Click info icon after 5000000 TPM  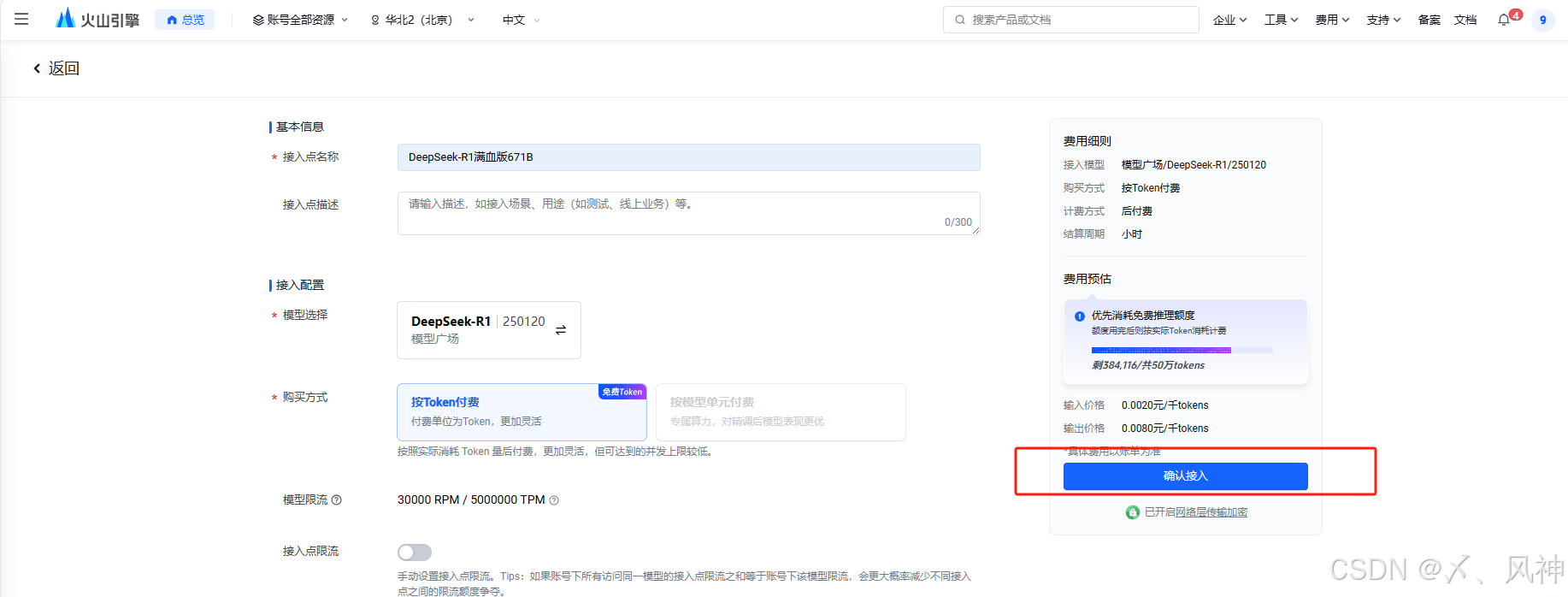[x=554, y=500]
